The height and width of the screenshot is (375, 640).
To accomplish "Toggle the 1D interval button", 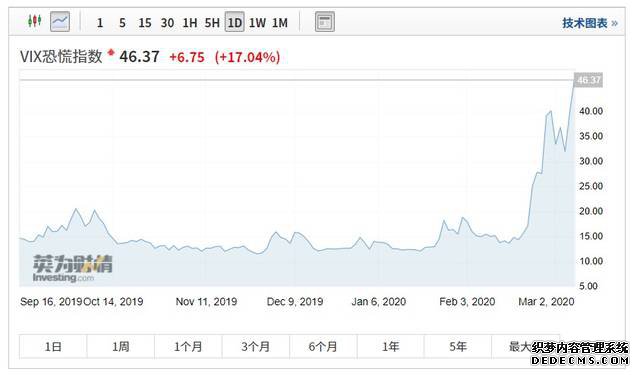I will [x=235, y=22].
